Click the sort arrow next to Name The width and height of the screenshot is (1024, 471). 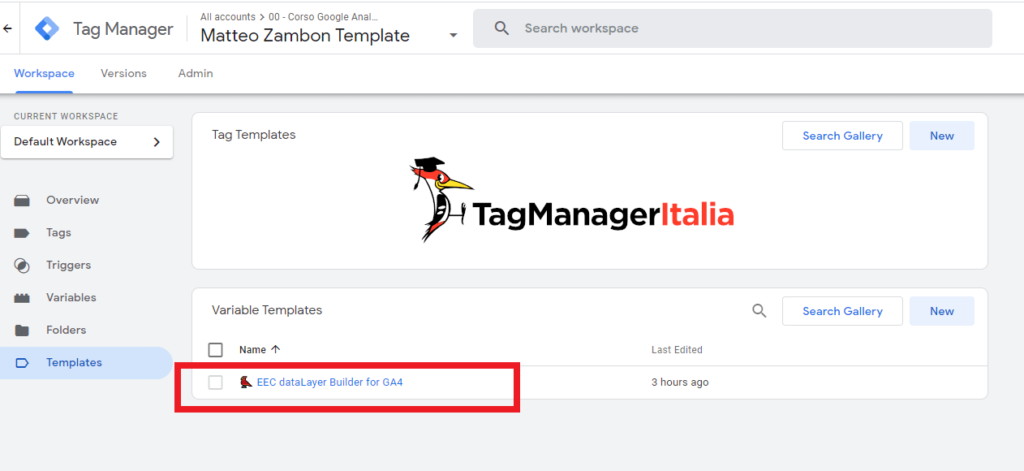276,349
